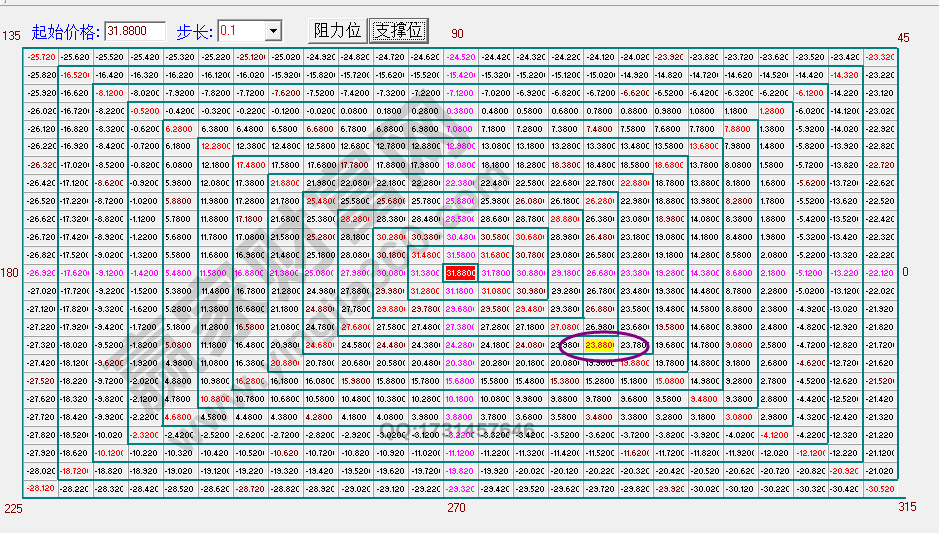939x533 pixels.
Task: Click the 支撑位 button
Action: 399,31
